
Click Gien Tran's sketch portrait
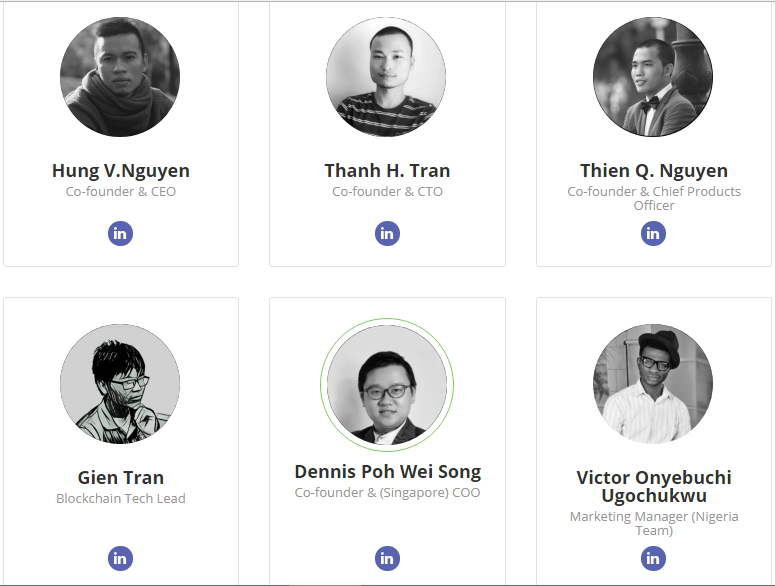[120, 384]
